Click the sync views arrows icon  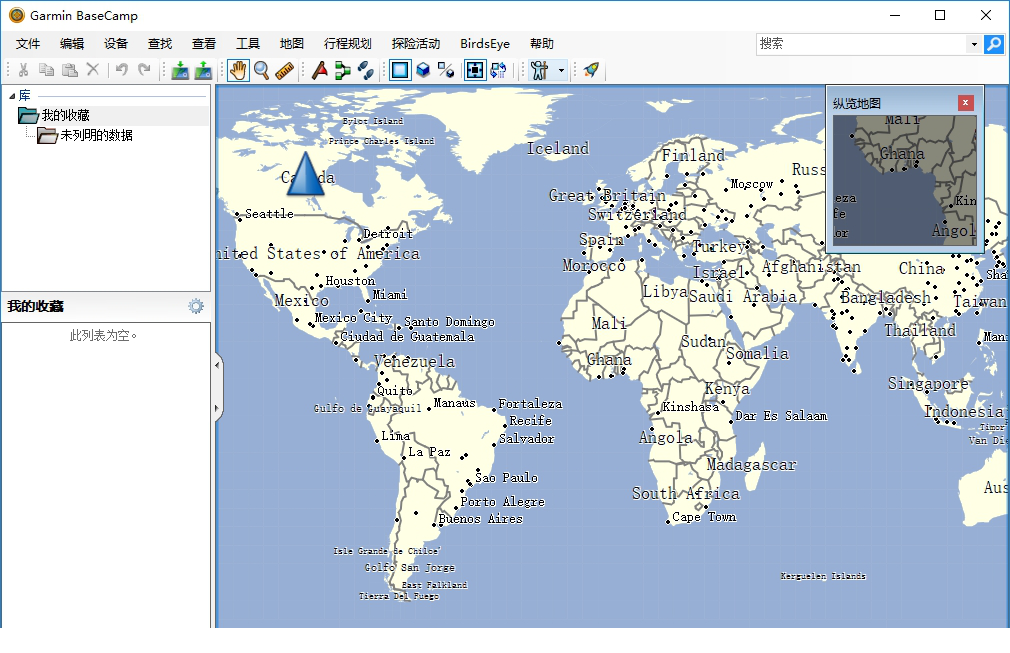499,70
